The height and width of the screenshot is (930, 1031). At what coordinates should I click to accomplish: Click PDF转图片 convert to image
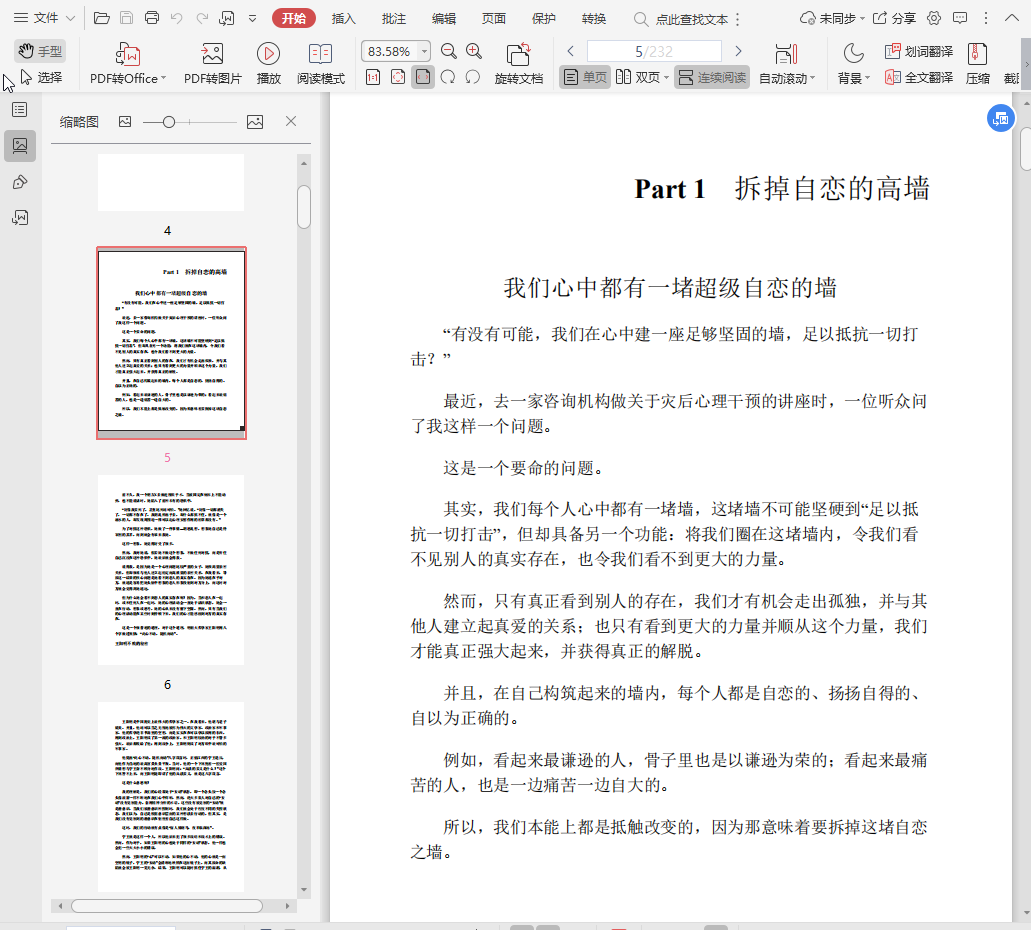(212, 63)
